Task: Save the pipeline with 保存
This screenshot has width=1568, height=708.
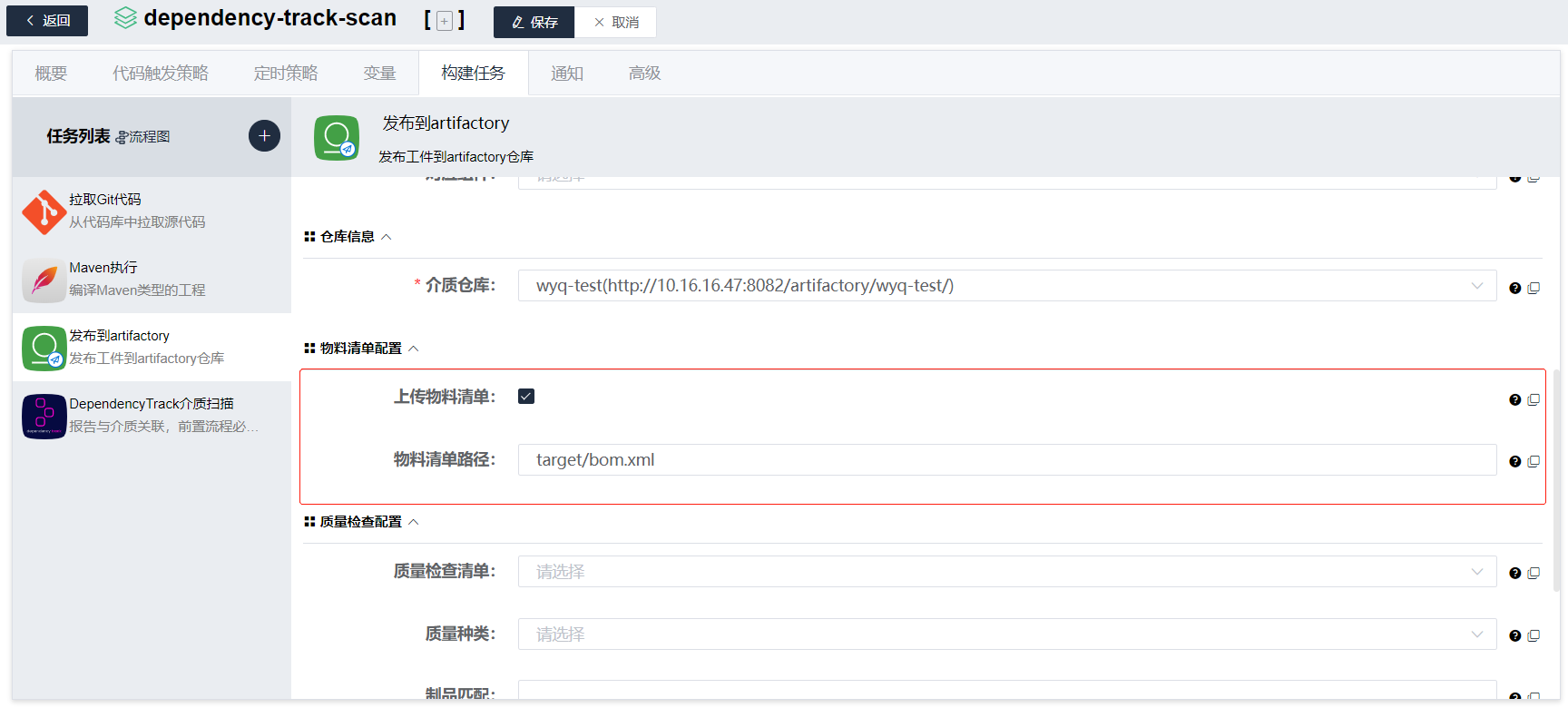Action: pos(534,22)
